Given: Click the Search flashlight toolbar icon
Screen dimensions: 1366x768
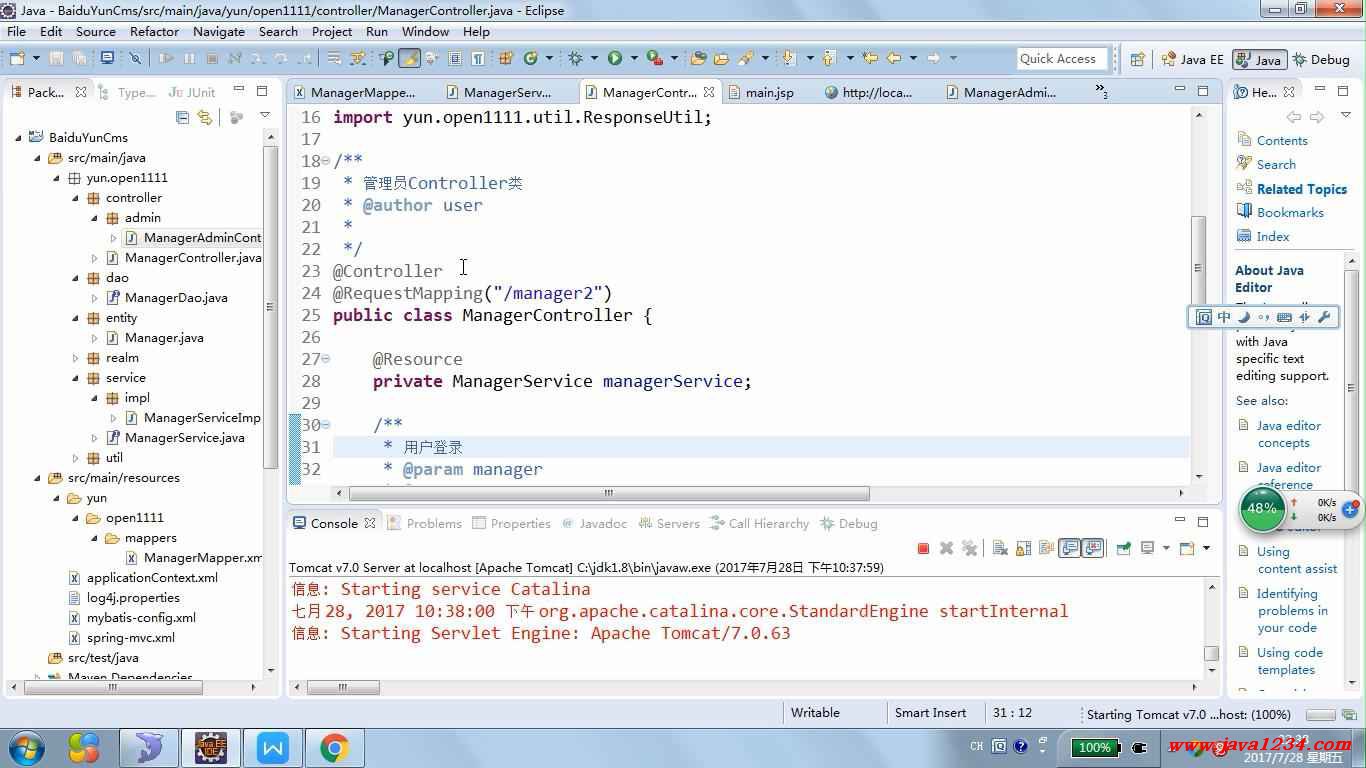Looking at the screenshot, I should pos(746,58).
